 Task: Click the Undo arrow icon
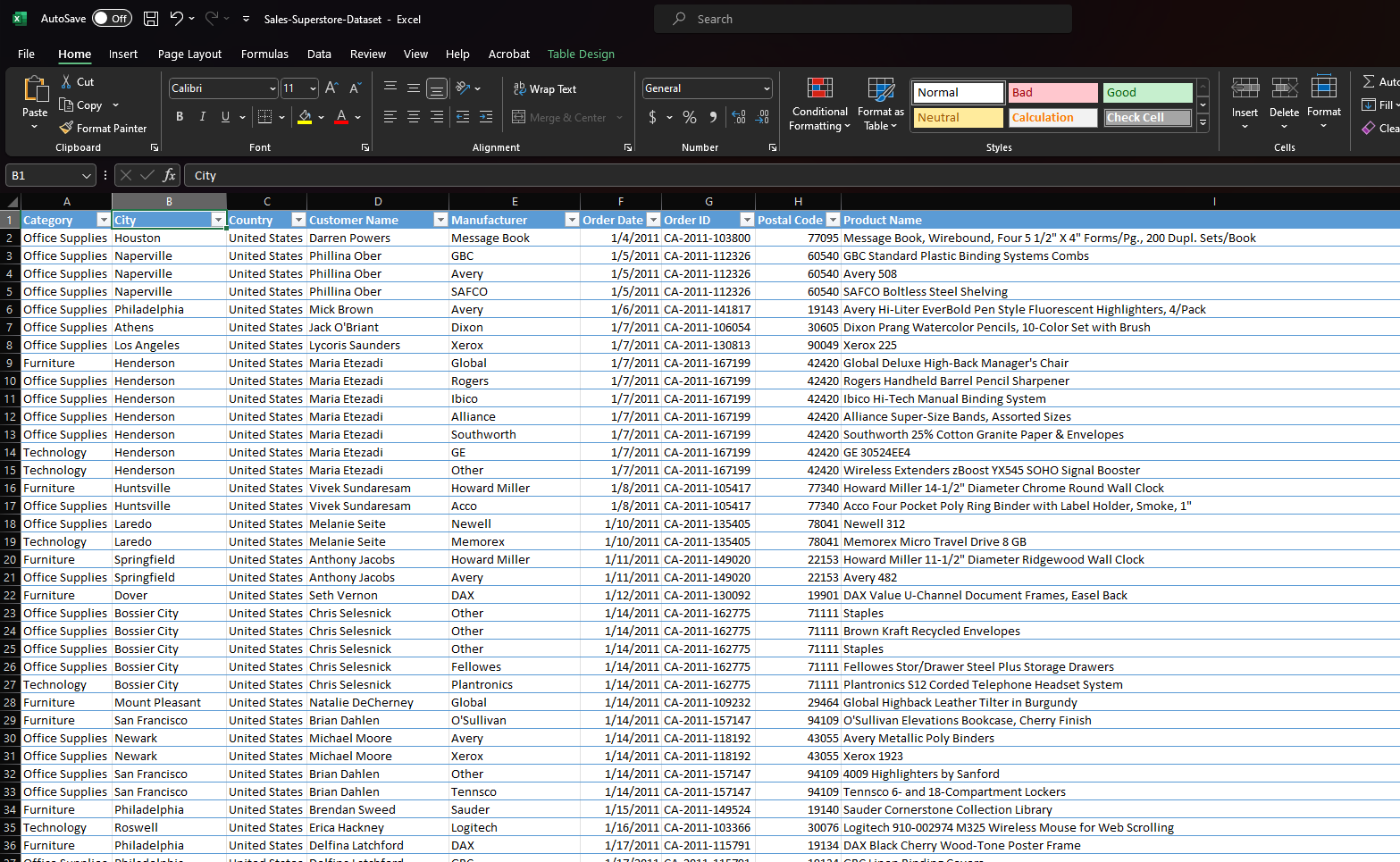[x=176, y=19]
